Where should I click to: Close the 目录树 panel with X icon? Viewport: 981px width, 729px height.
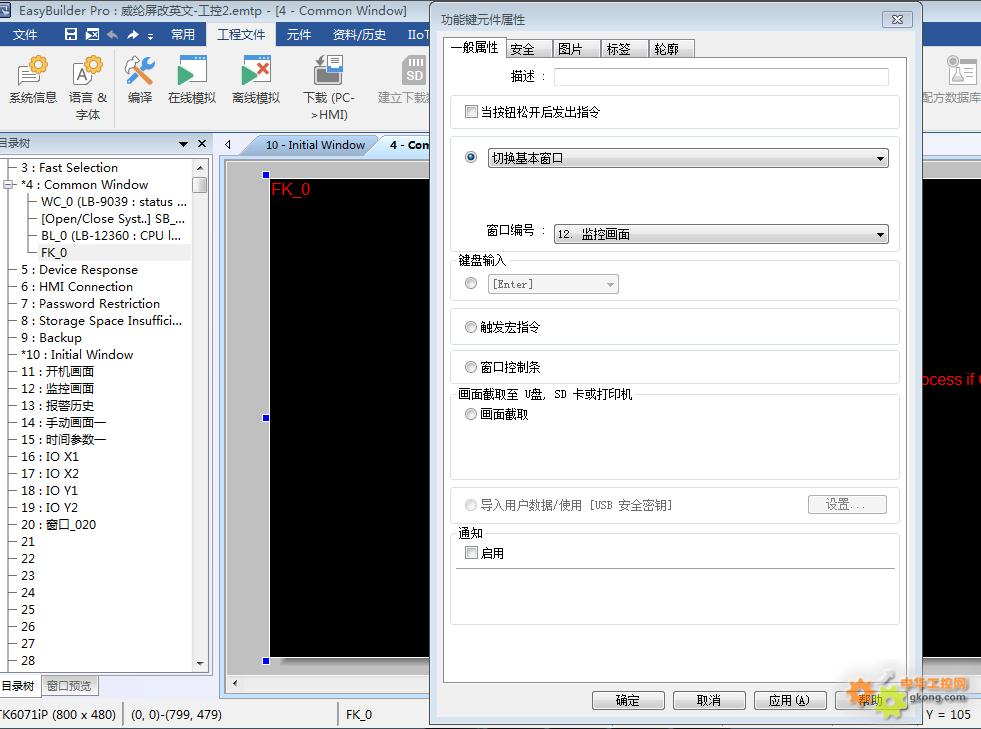coord(202,144)
